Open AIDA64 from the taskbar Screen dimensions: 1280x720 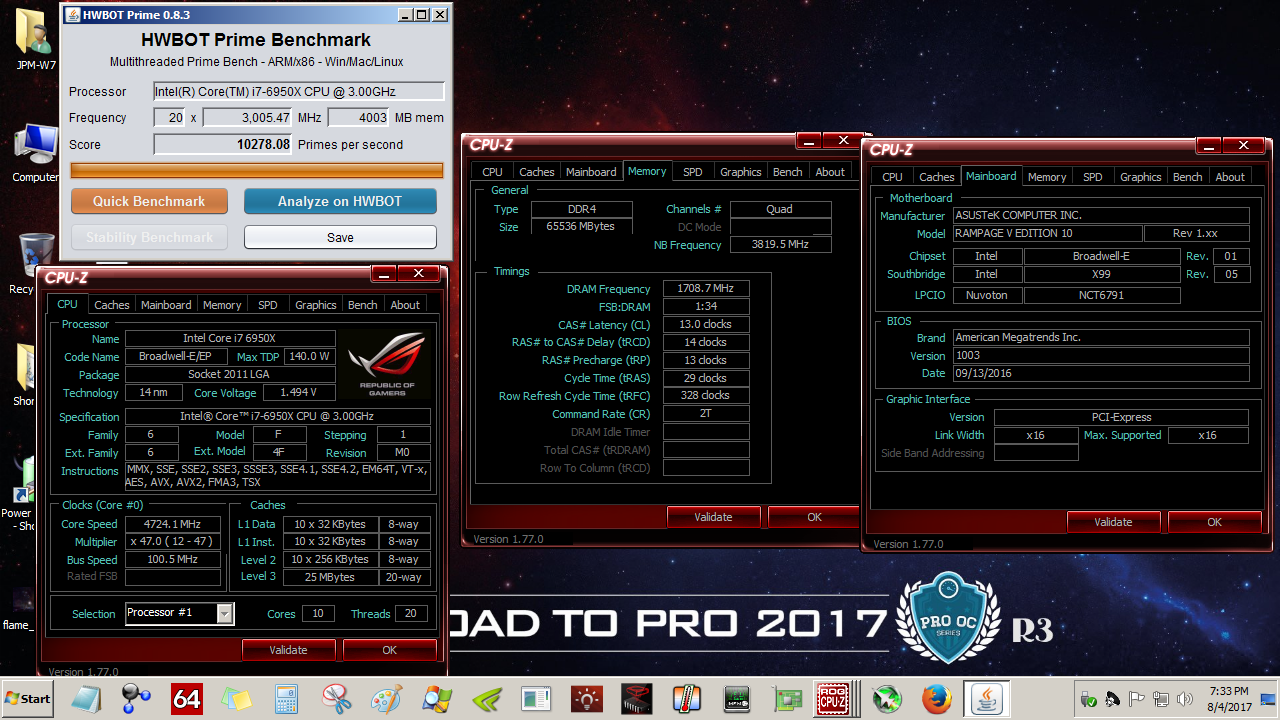pyautogui.click(x=187, y=698)
